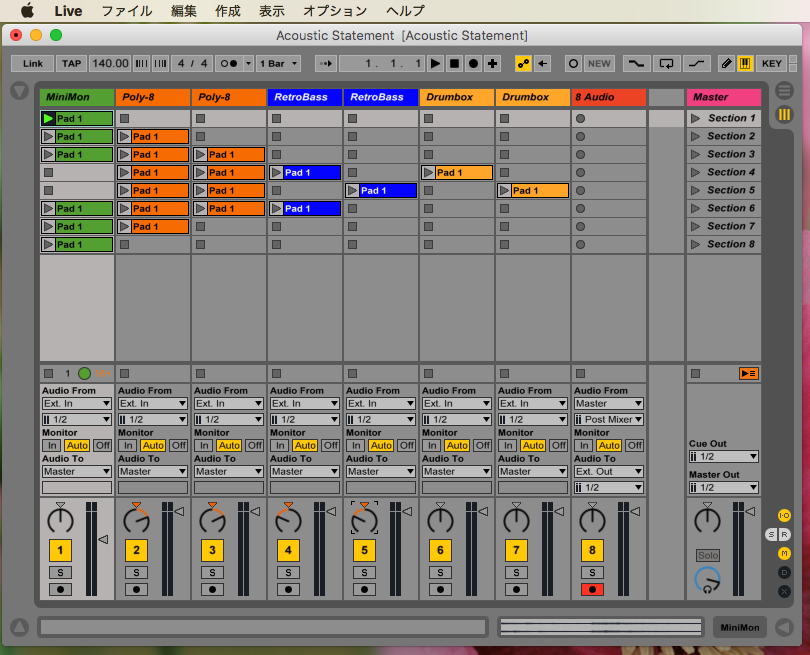Toggle In/Out section visibility
810x655 pixels.
(784, 515)
